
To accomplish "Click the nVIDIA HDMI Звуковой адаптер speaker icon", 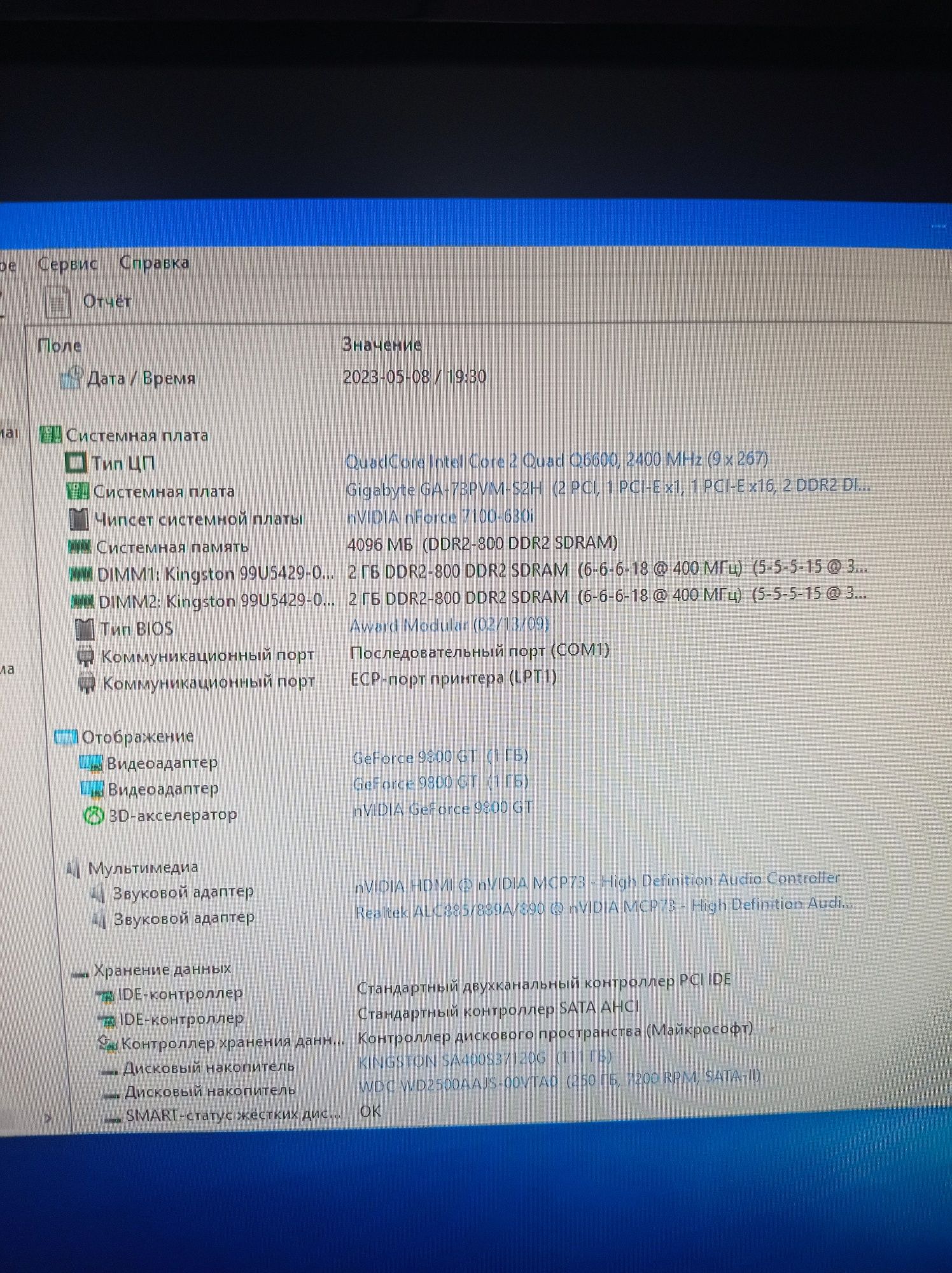I will (x=98, y=894).
